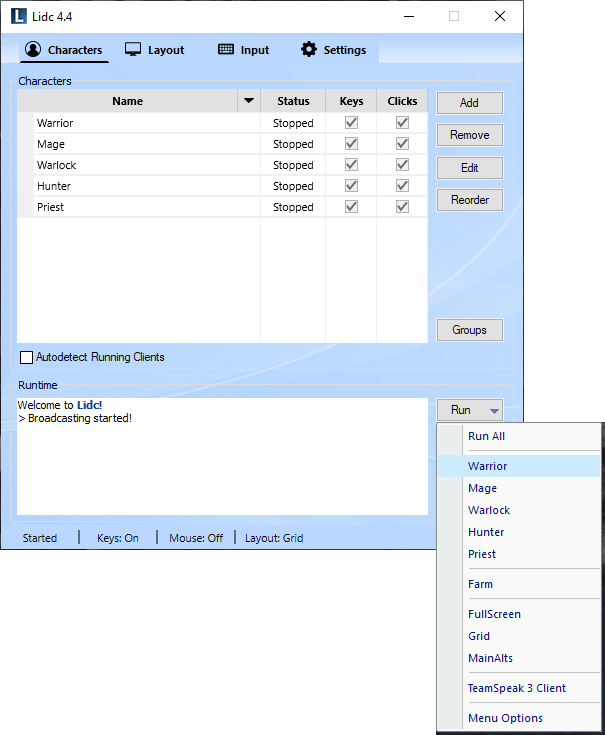Choose Warrior in the Run menu

pos(487,466)
